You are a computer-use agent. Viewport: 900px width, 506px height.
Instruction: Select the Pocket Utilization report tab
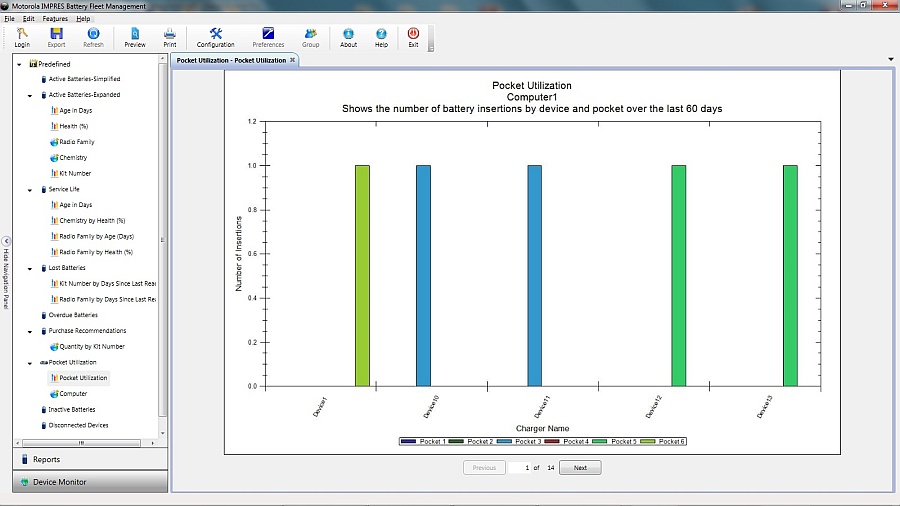pyautogui.click(x=231, y=60)
